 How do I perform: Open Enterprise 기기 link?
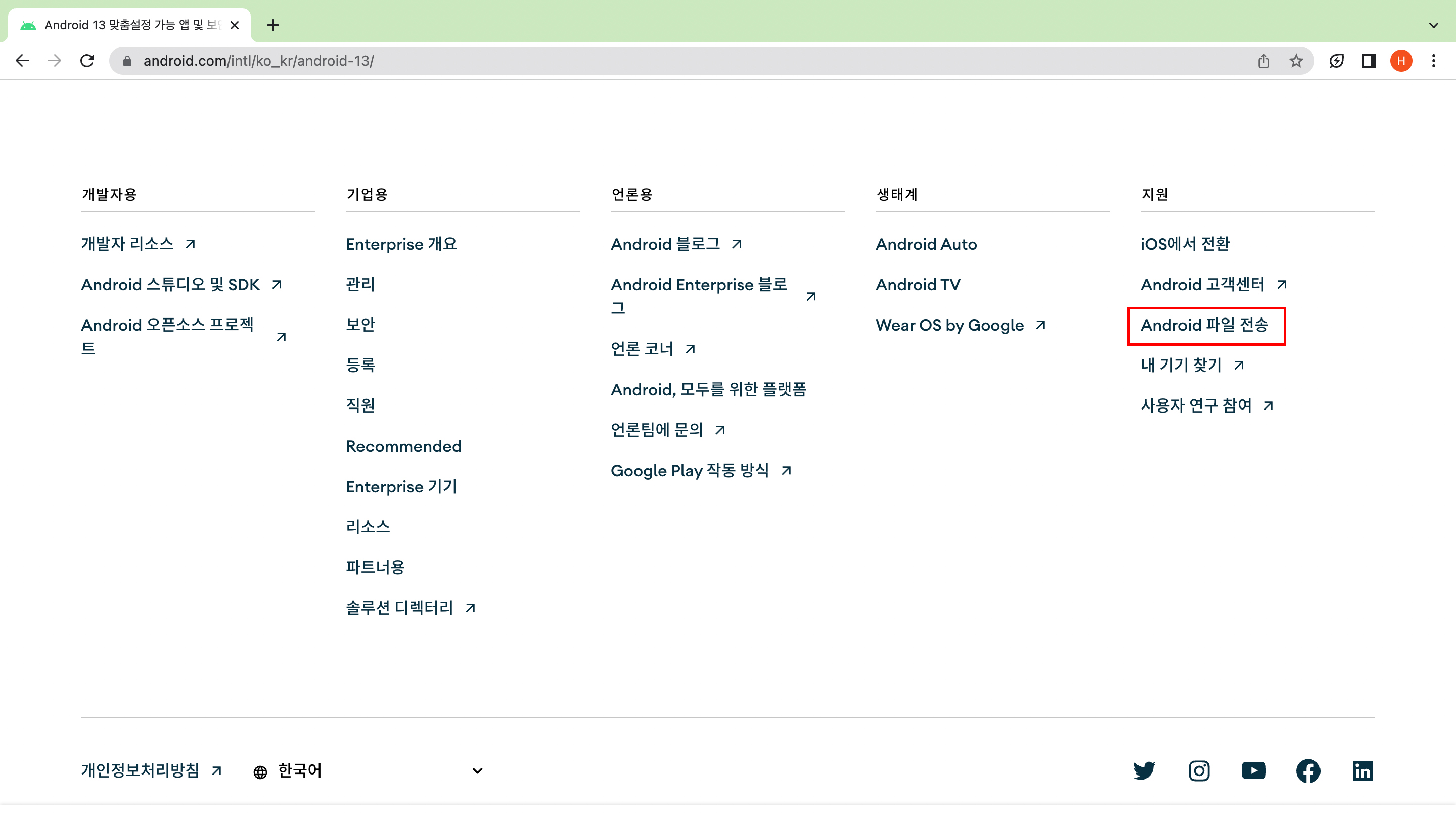(x=401, y=487)
